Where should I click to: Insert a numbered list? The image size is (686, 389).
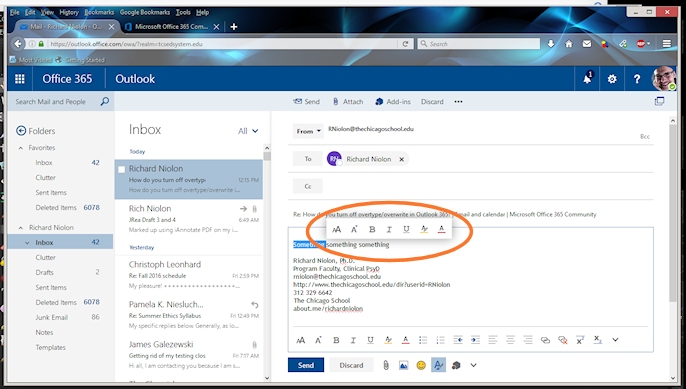coord(441,340)
